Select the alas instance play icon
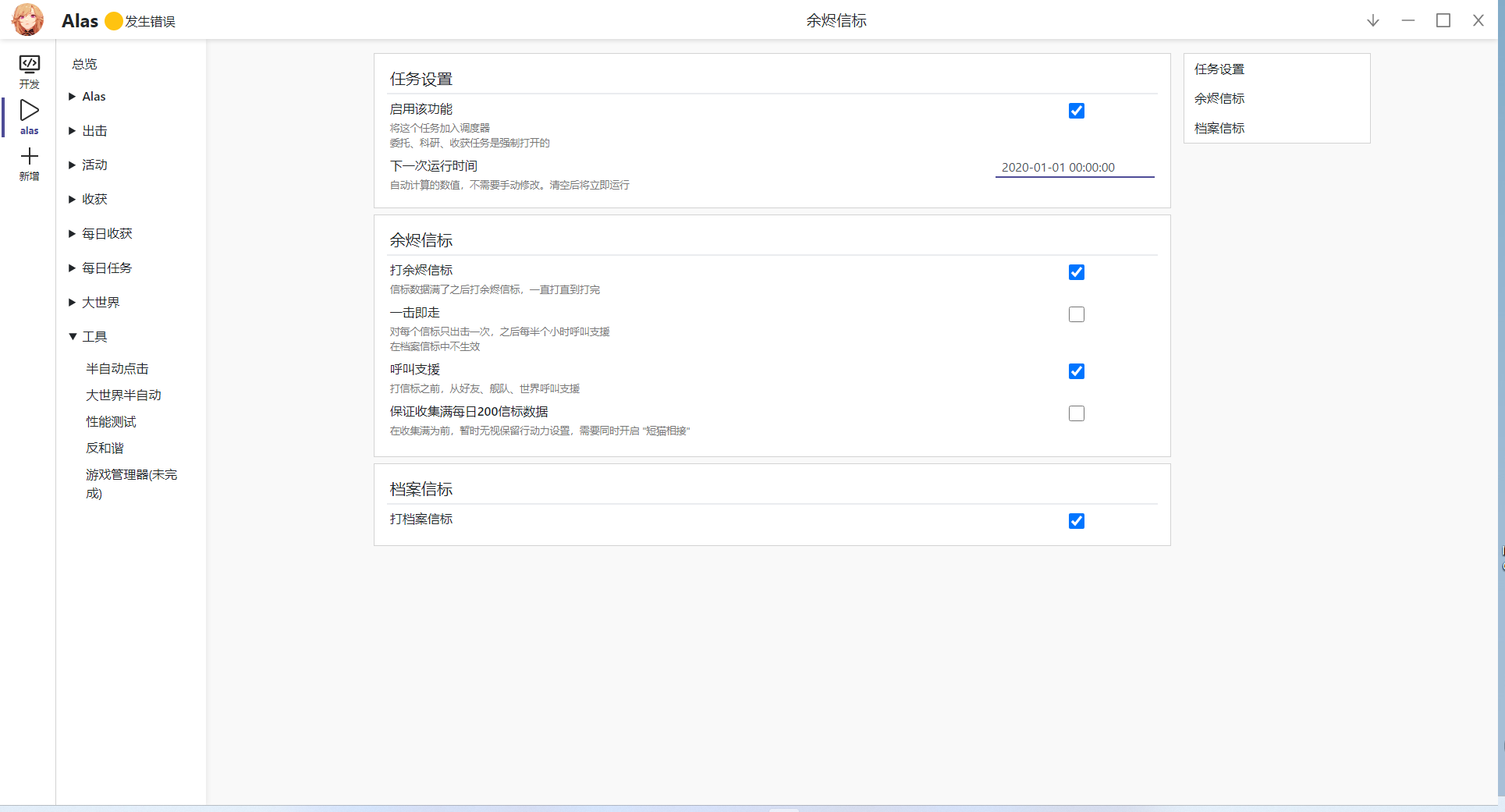This screenshot has height=812, width=1505. [x=29, y=112]
